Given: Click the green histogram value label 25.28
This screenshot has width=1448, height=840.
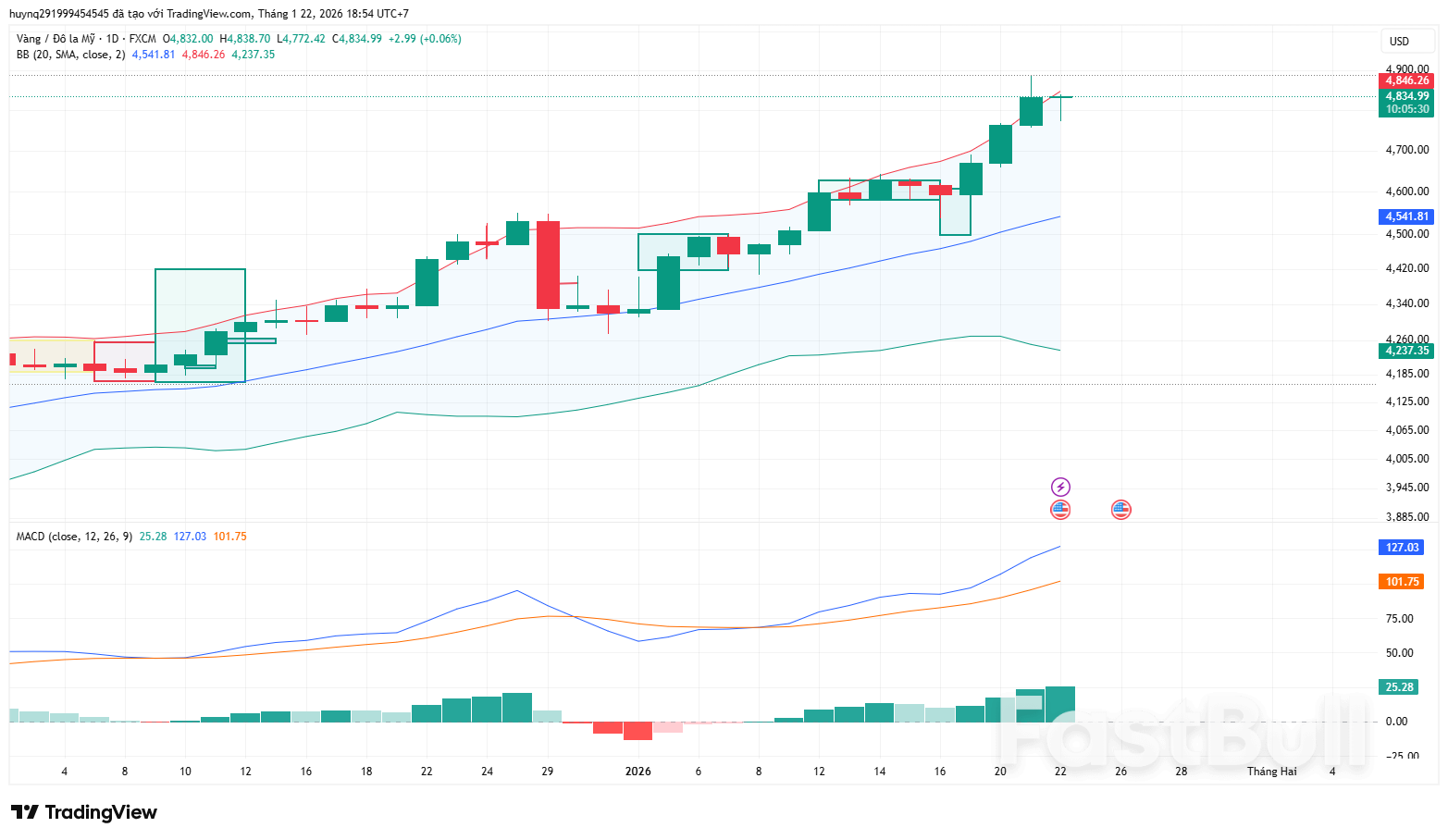Looking at the screenshot, I should click(x=1399, y=687).
